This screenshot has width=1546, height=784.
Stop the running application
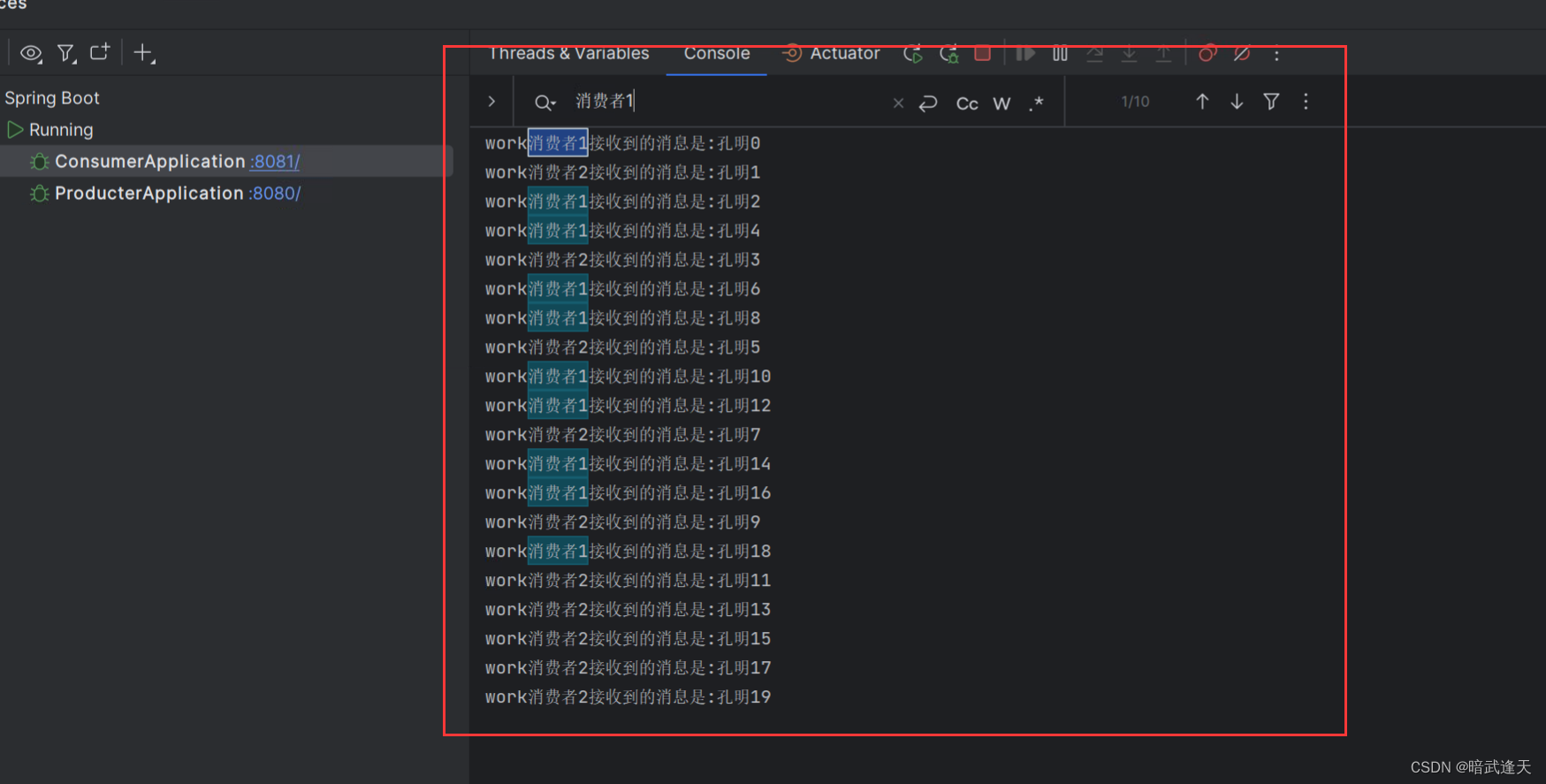tap(982, 54)
